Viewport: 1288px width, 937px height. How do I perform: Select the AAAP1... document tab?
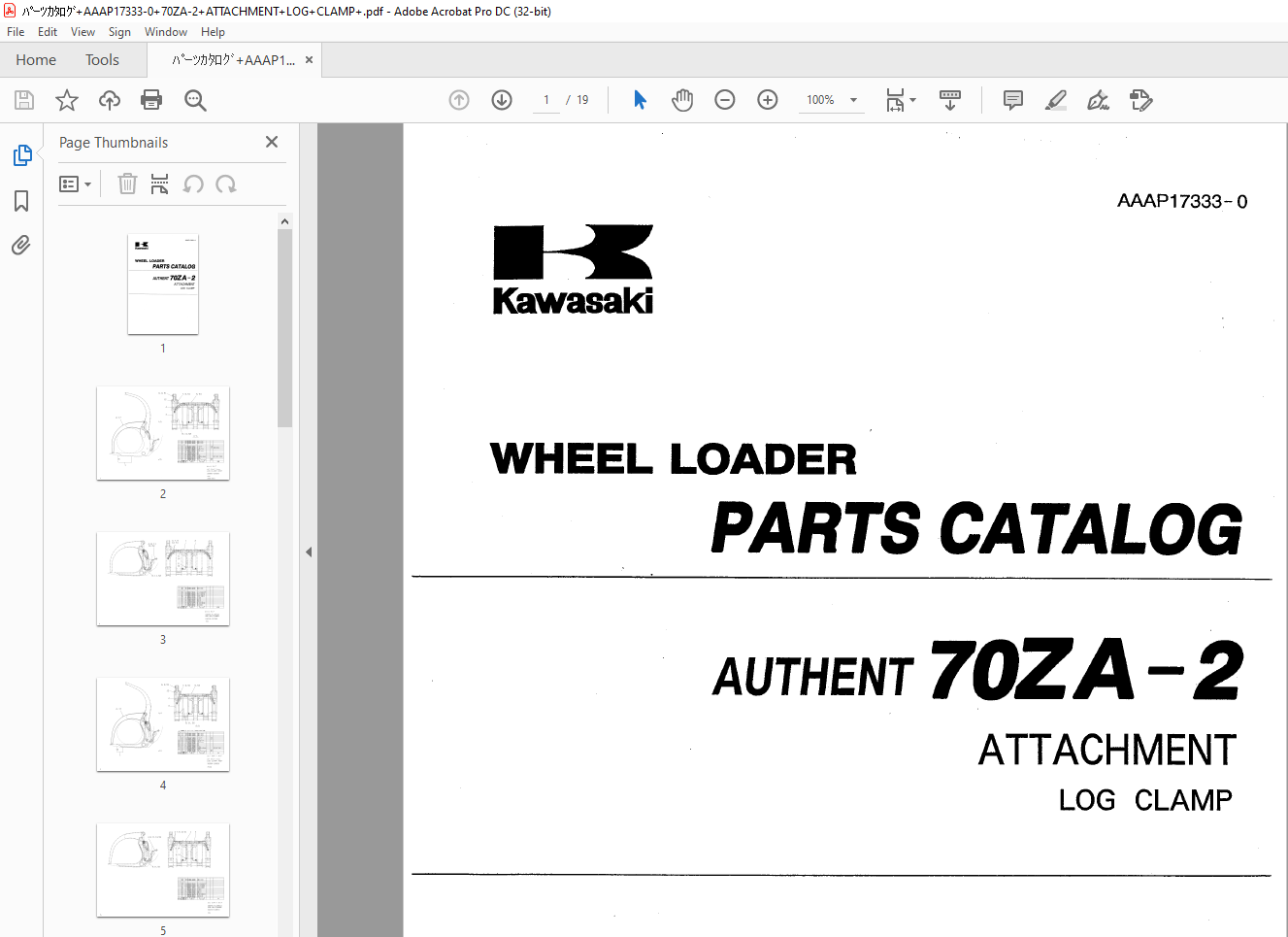[233, 60]
